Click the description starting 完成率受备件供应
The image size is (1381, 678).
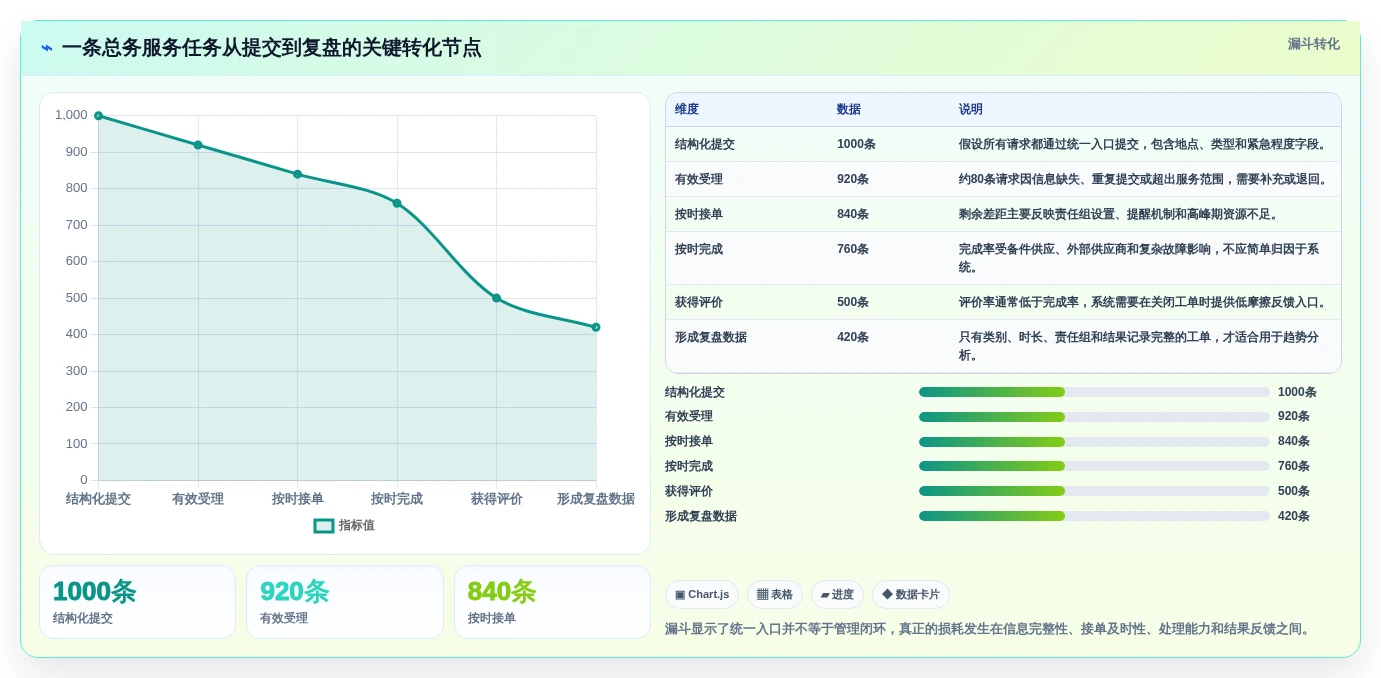coord(1140,258)
